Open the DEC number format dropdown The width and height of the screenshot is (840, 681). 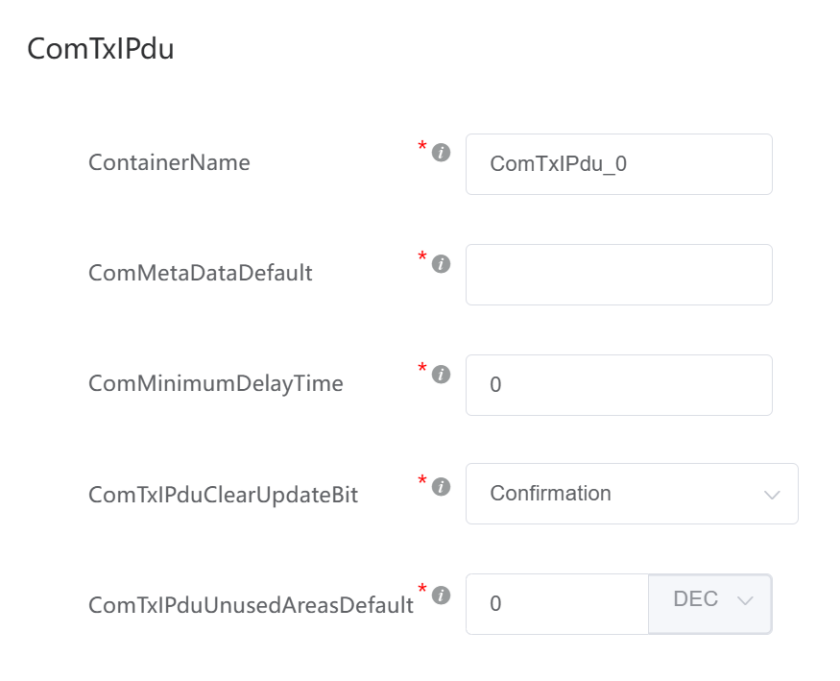point(710,604)
